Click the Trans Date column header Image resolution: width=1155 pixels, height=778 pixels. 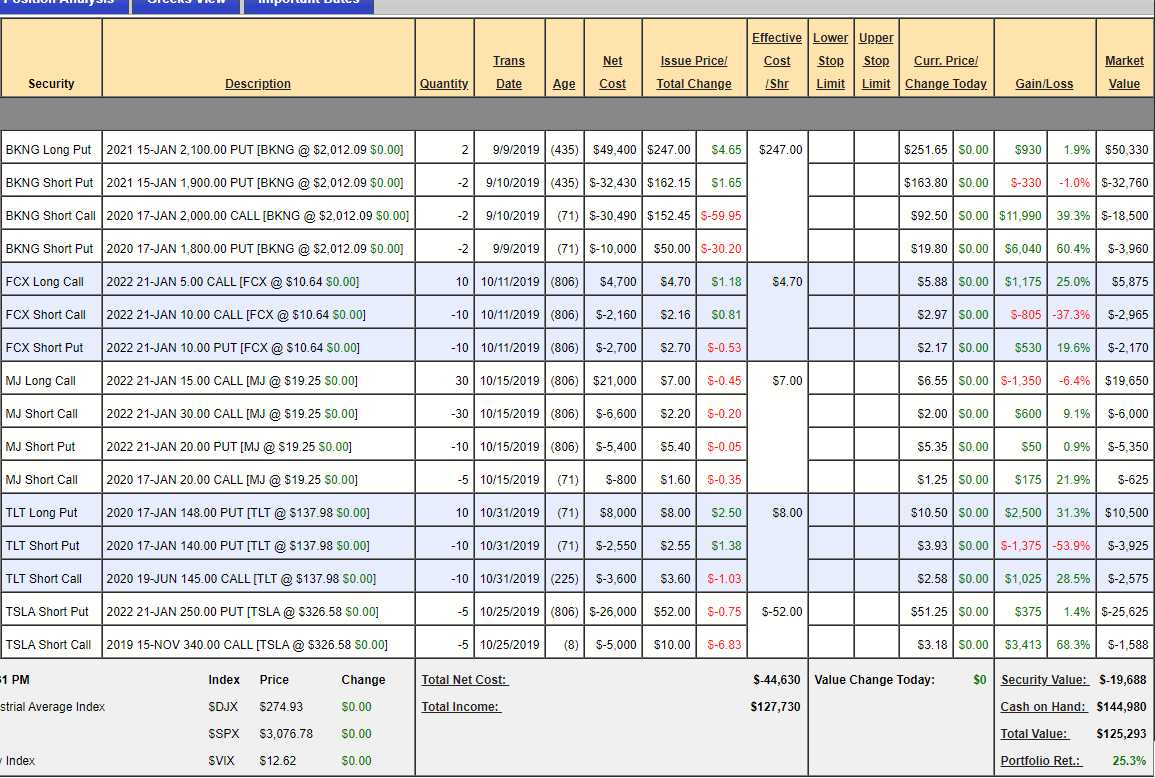click(509, 72)
